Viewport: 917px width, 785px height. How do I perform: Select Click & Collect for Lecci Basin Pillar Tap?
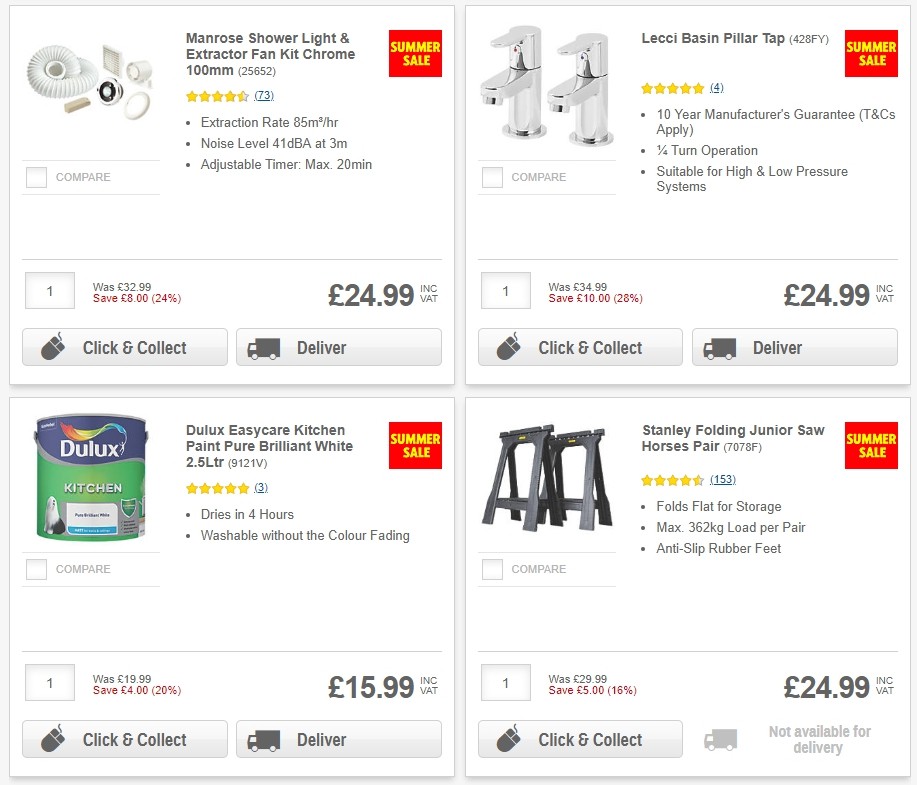point(579,347)
